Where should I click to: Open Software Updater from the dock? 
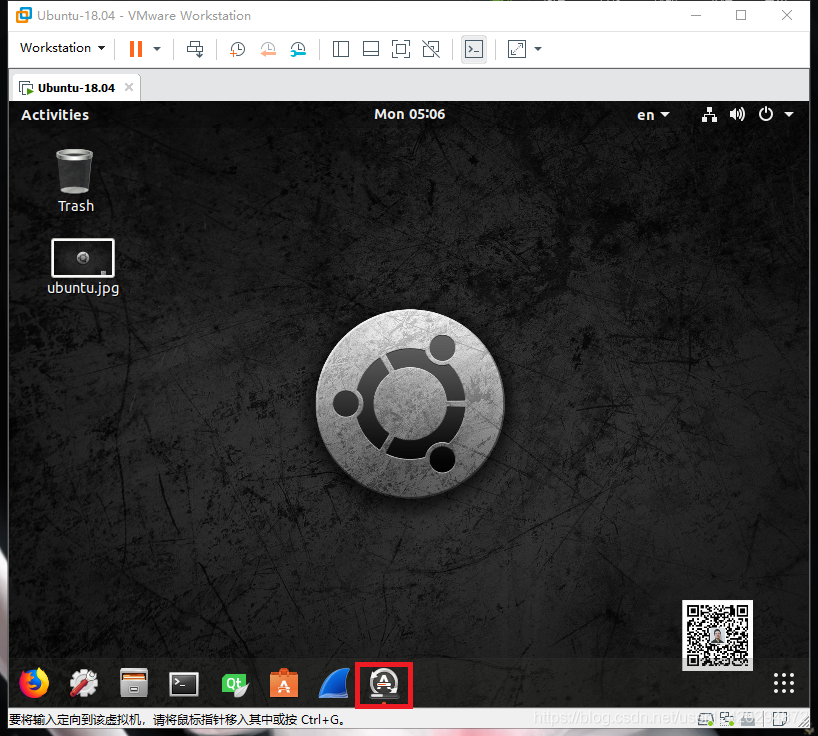pos(384,684)
